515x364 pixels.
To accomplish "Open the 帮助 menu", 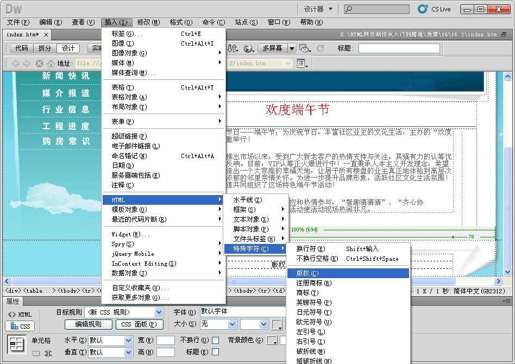I will (x=311, y=22).
